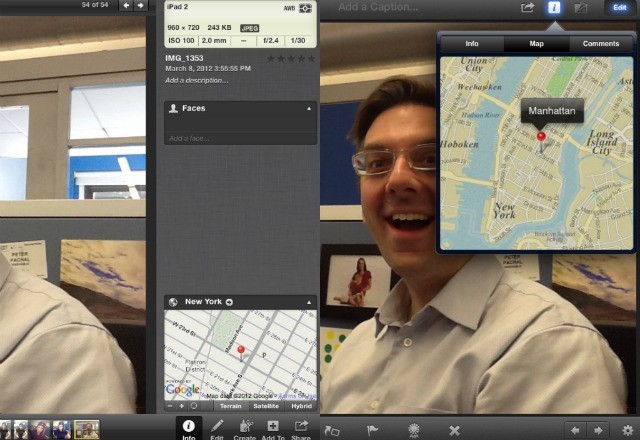Tap the blue Edit button
640x440 pixels.
point(620,7)
